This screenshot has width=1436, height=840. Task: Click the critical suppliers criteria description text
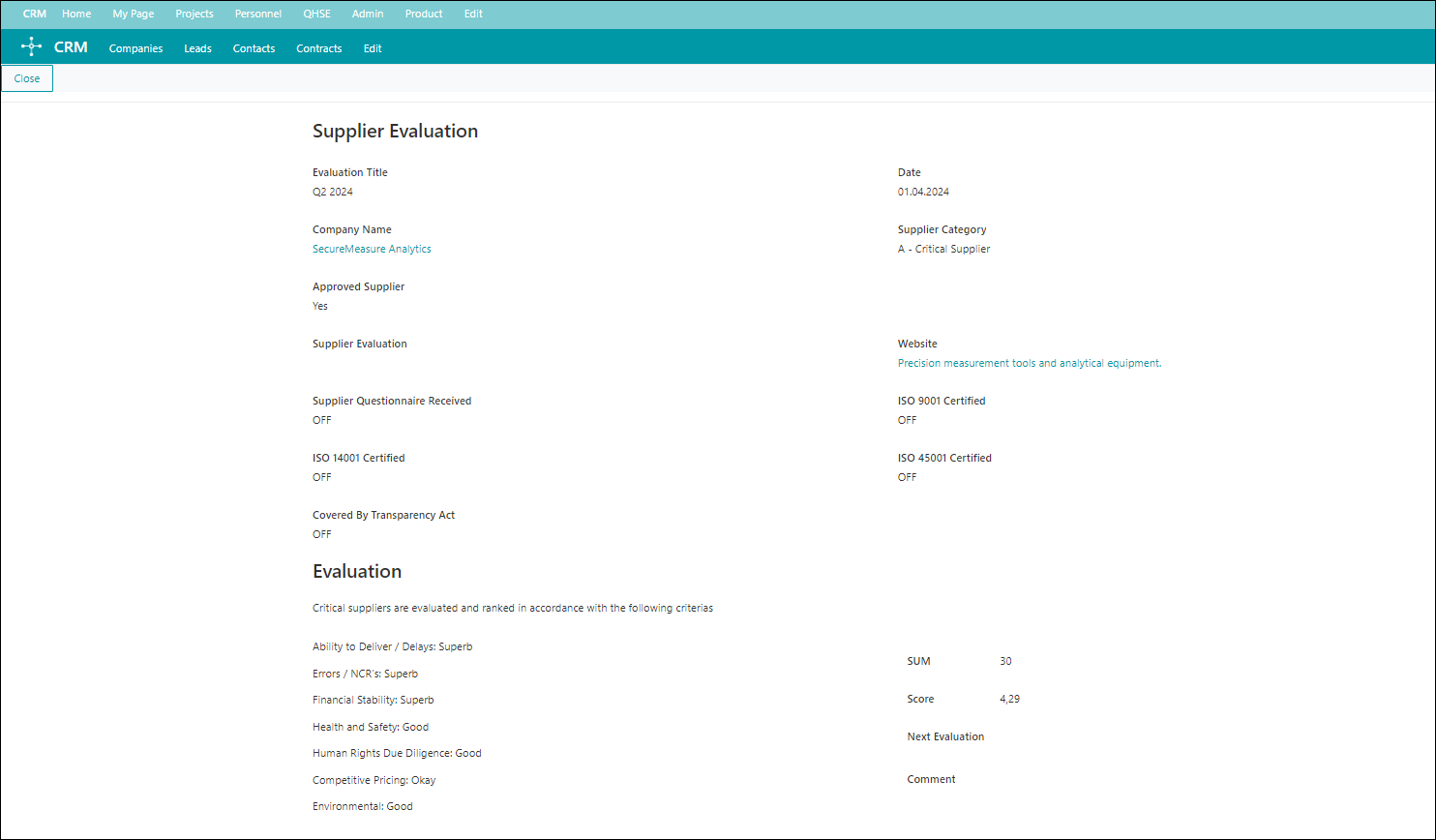(x=513, y=609)
